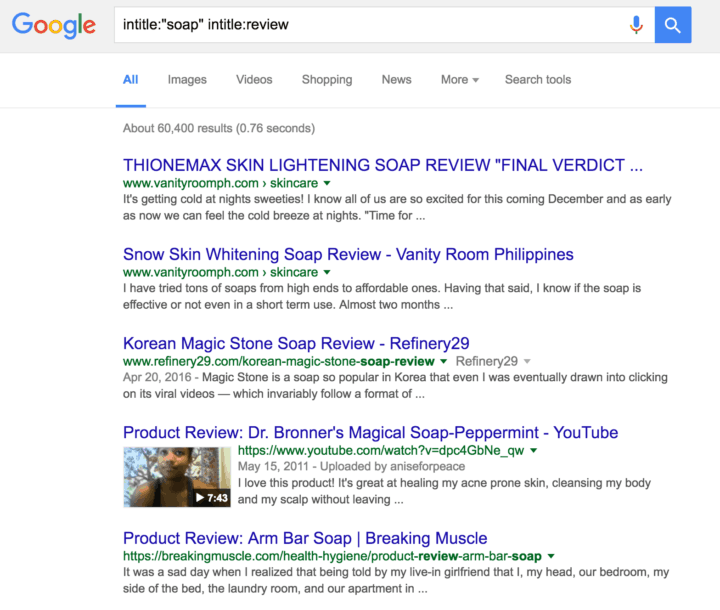Switch to News tab
720x610 pixels.
click(x=396, y=80)
